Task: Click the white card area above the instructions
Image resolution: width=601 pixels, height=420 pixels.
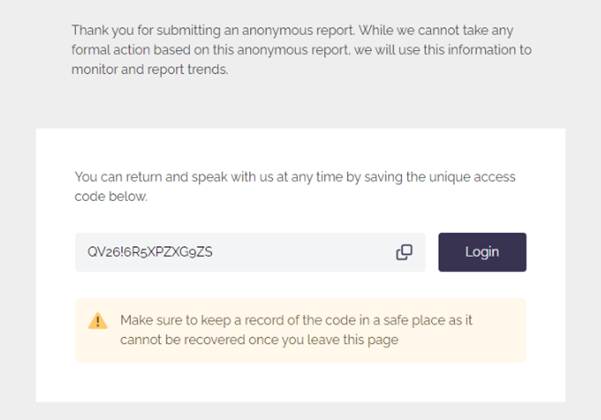Action: point(300,148)
